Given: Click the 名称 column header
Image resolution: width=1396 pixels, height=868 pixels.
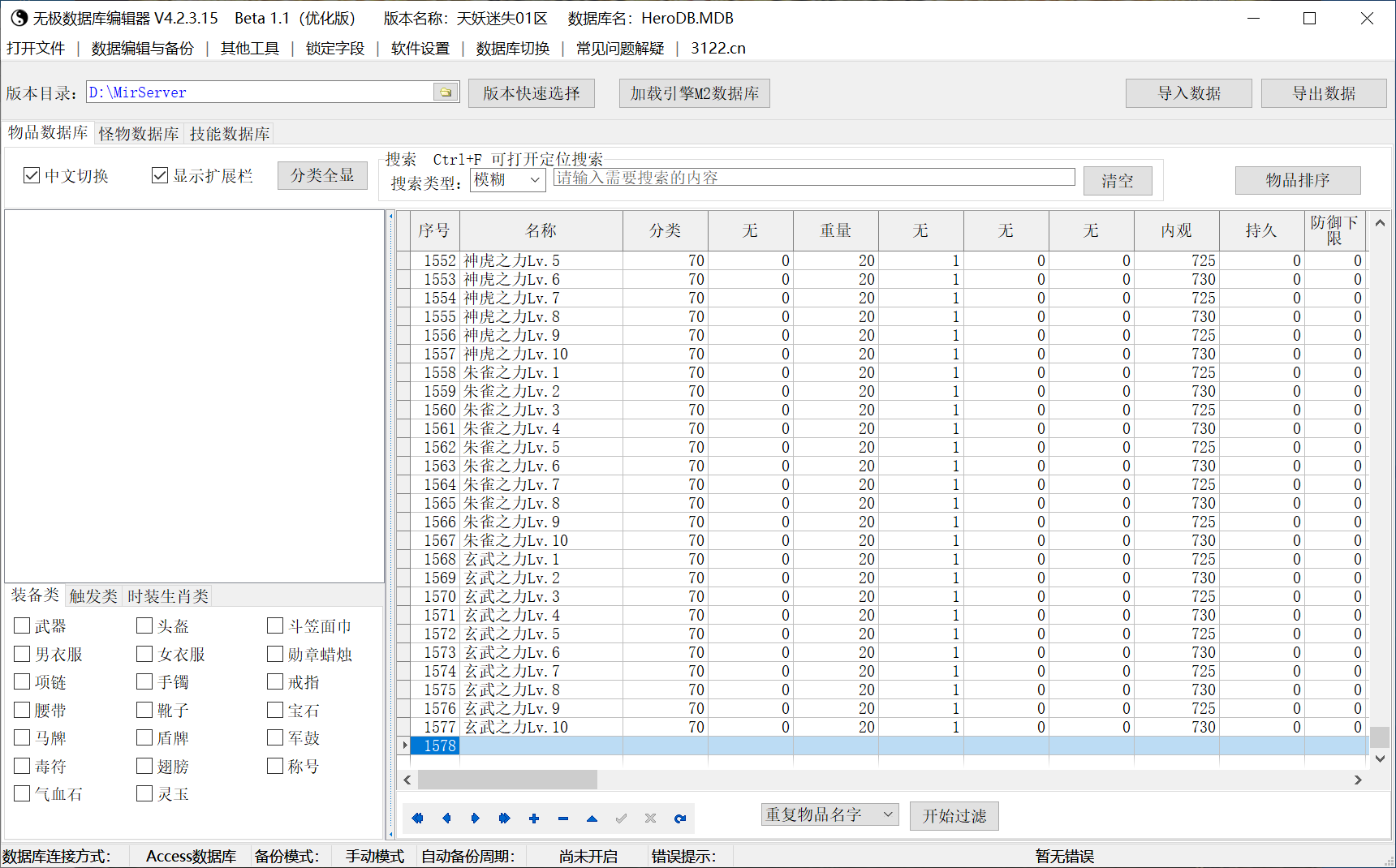Looking at the screenshot, I should [541, 230].
